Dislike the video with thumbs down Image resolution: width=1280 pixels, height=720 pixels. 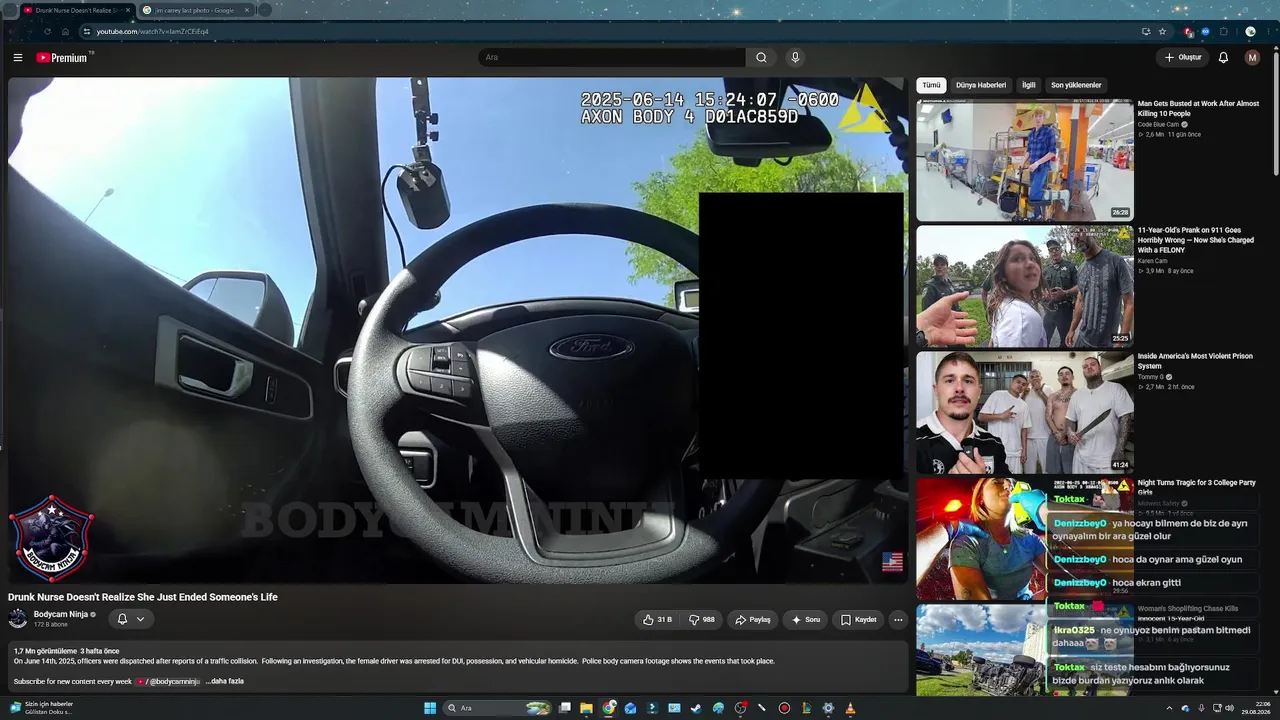tap(702, 619)
